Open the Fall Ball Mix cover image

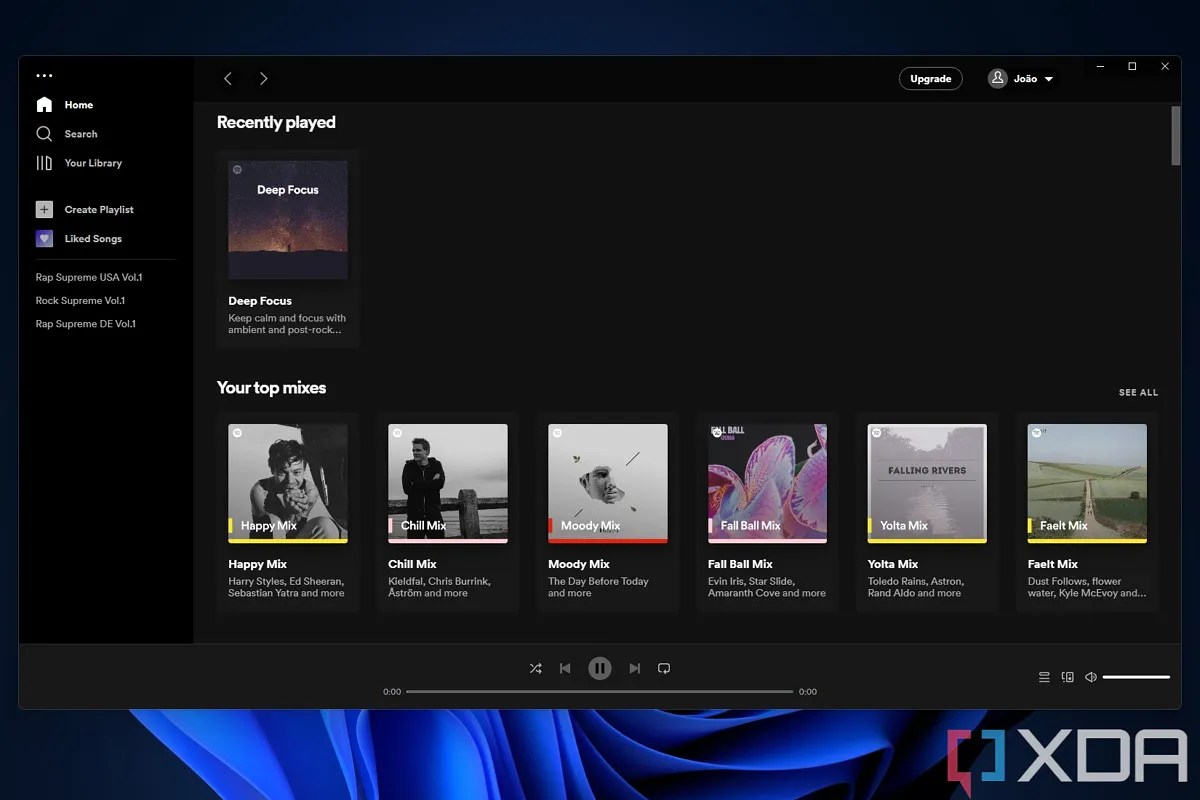[767, 483]
